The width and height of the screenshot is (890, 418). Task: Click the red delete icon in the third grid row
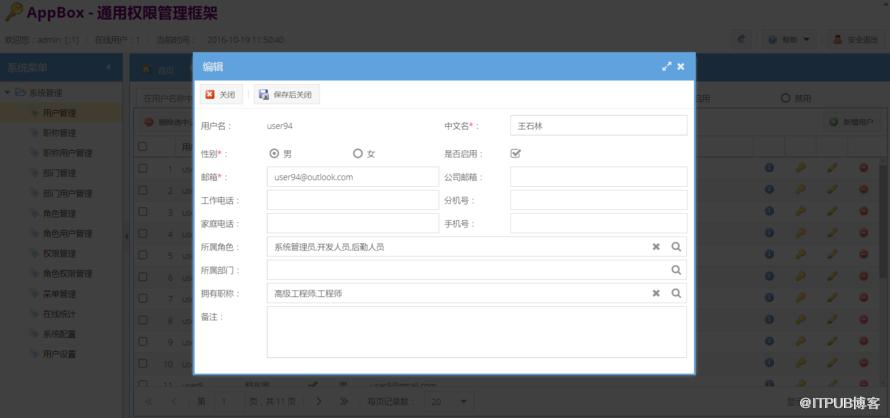click(863, 211)
